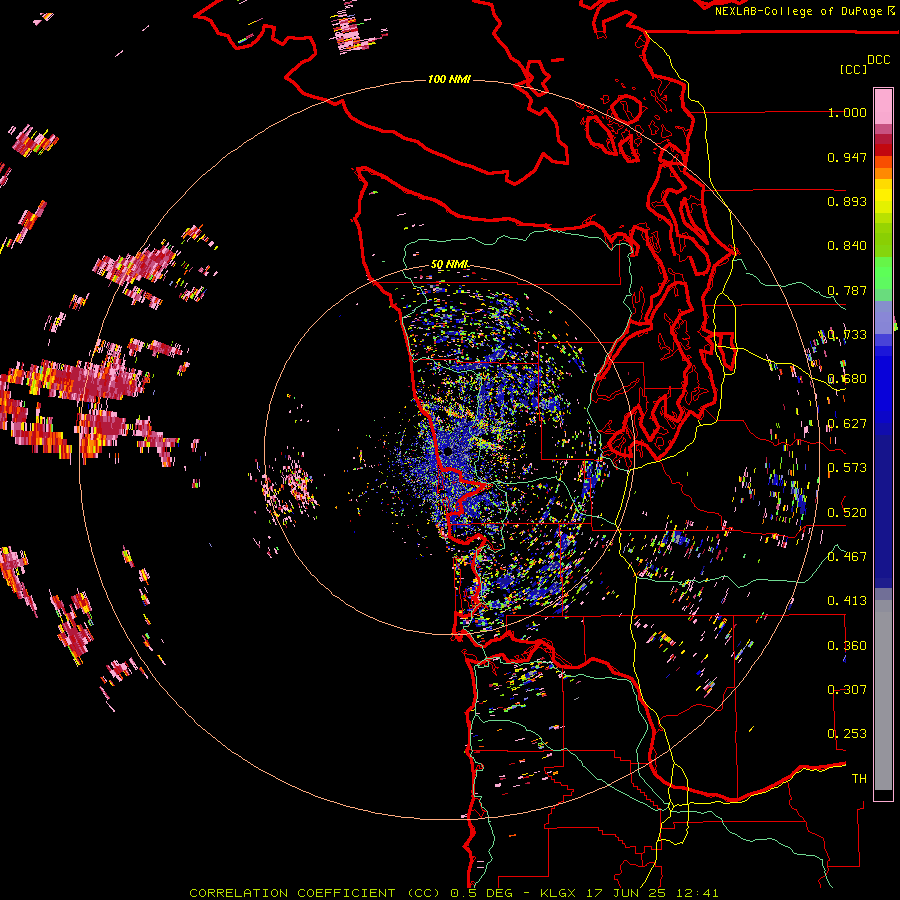The width and height of the screenshot is (900, 900).
Task: Click the 0.733 color scale value
Action: tap(847, 335)
